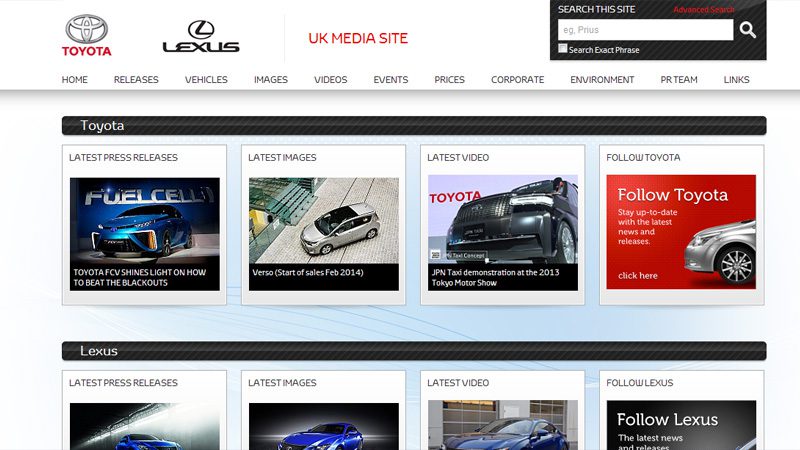Viewport: 800px width, 450px height.
Task: Click the Follow Toyota red banner
Action: point(681,232)
